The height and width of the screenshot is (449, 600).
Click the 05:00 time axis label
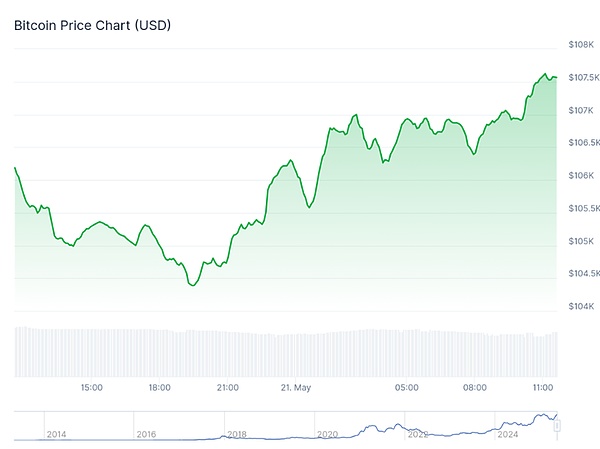[x=406, y=387]
